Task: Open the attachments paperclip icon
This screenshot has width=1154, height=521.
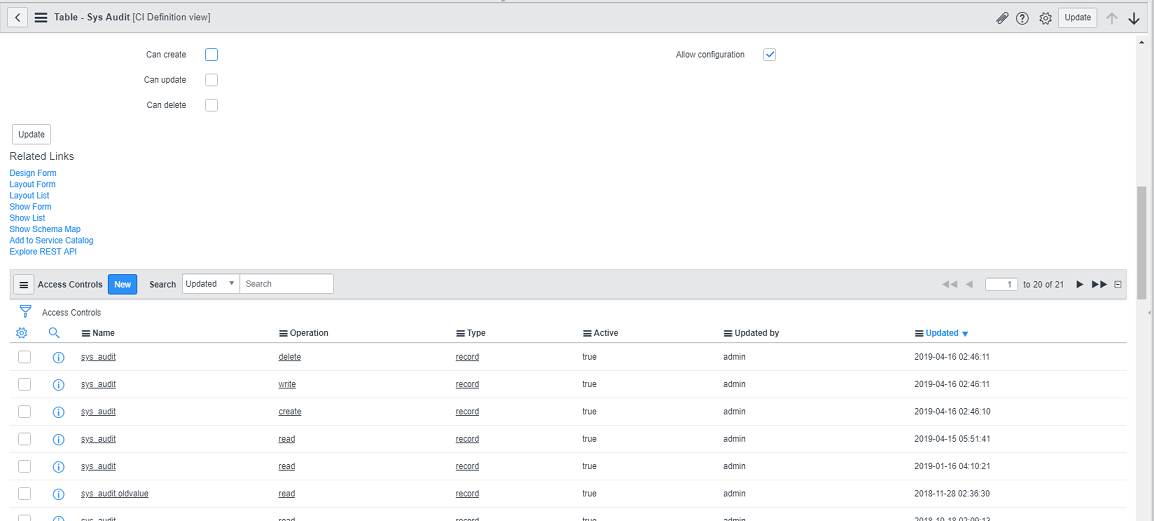Action: click(1002, 18)
